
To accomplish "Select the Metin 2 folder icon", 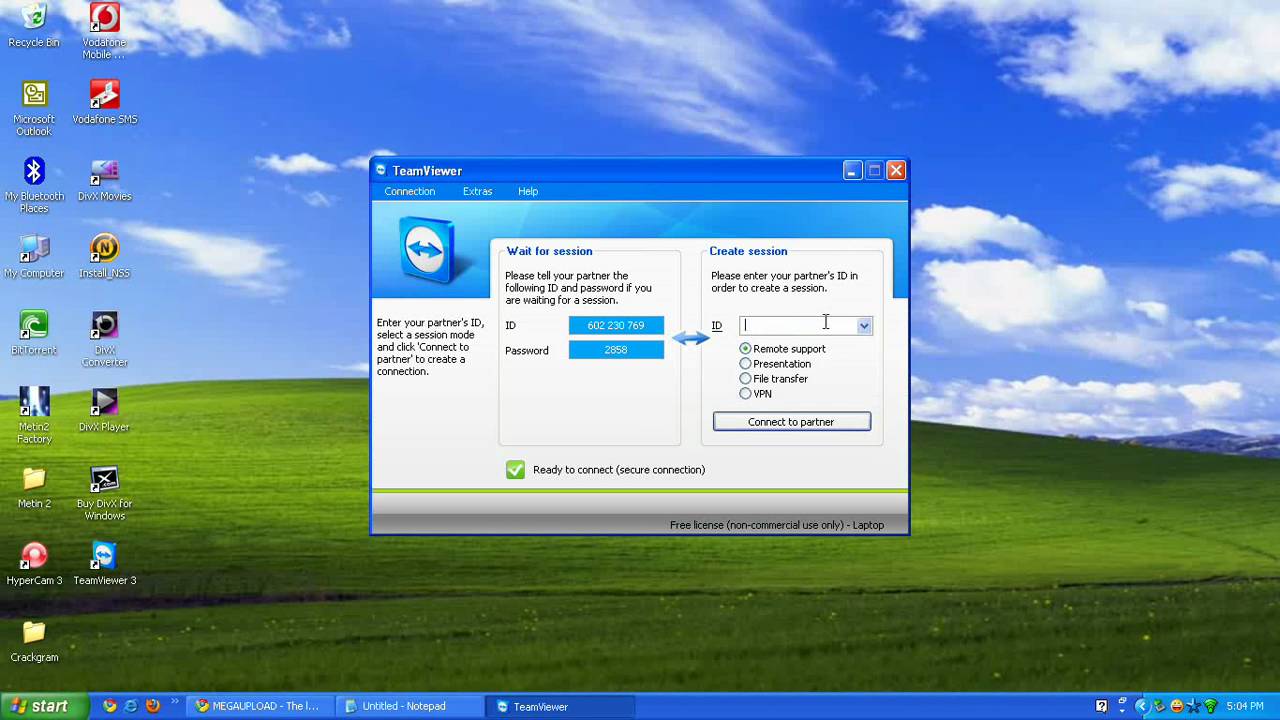I will [x=34, y=488].
